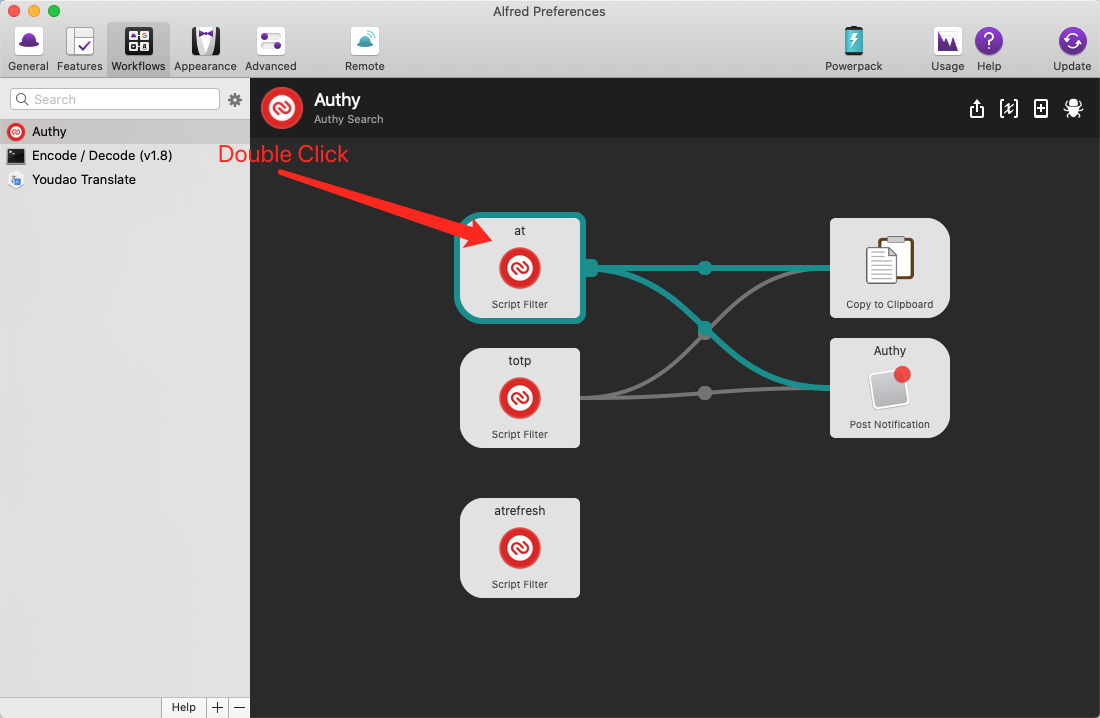
Task: Open the Help section in toolbar
Action: tap(989, 50)
